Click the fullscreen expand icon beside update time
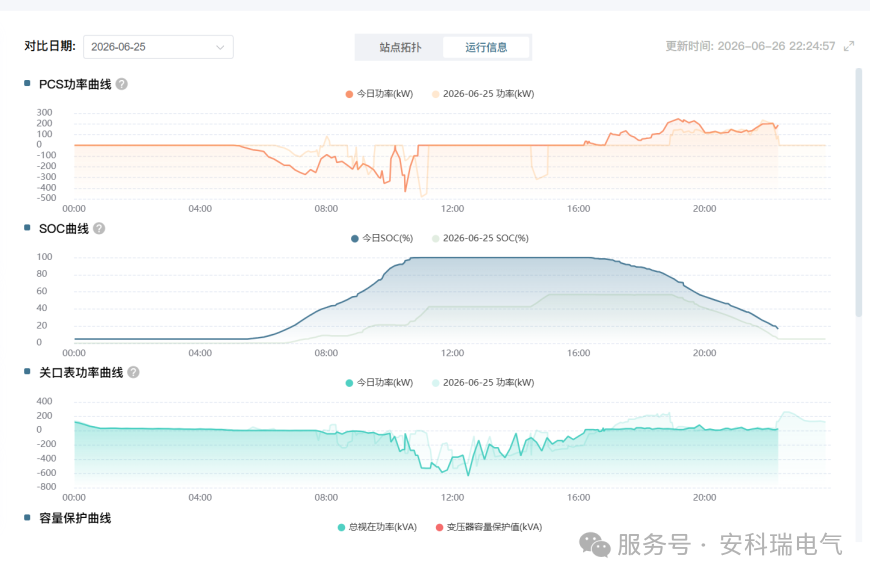Viewport: 870px width, 579px height. [x=849, y=47]
